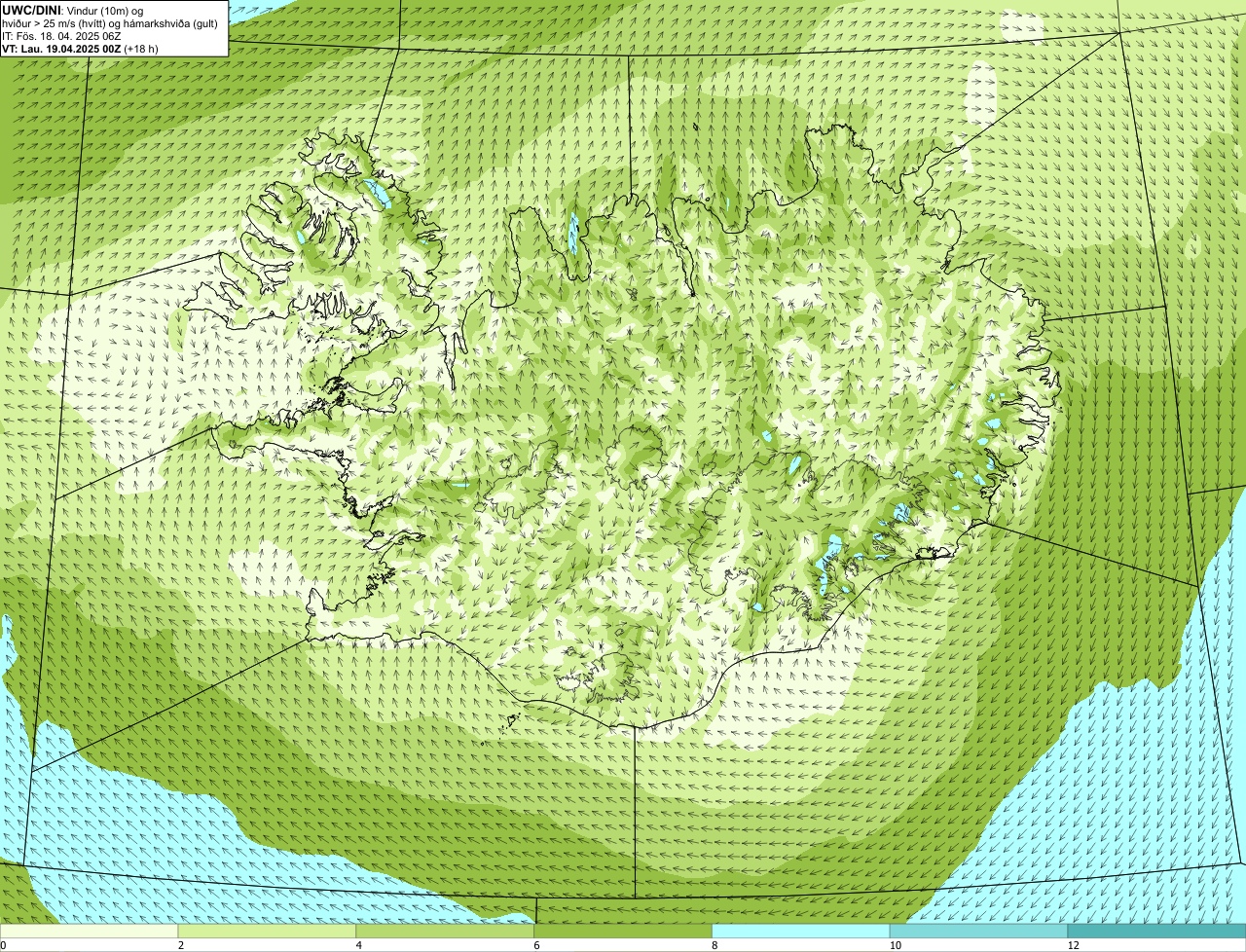Click the '(+18 h)' forecast offset text

click(x=141, y=48)
